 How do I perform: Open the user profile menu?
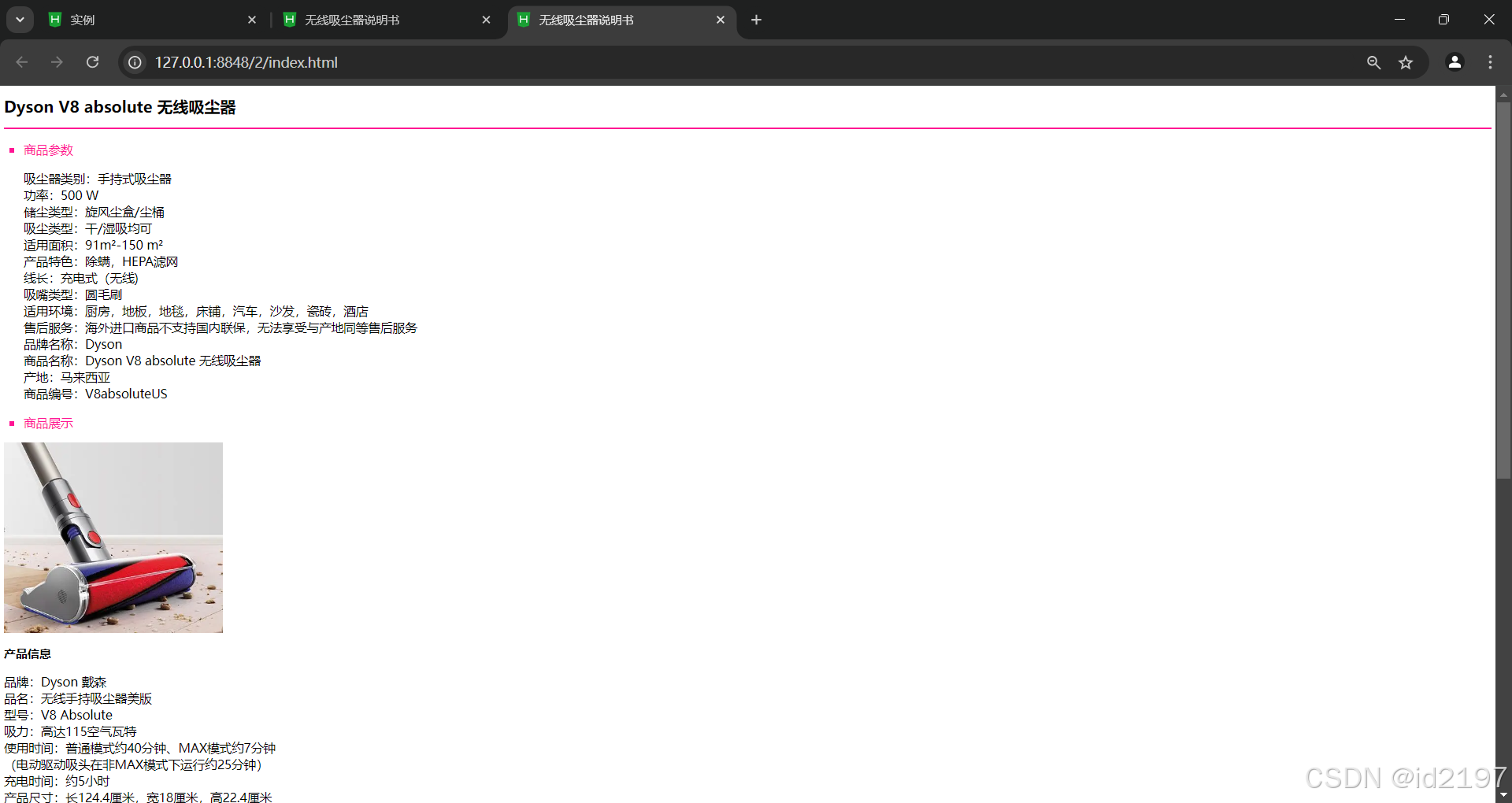point(1455,62)
